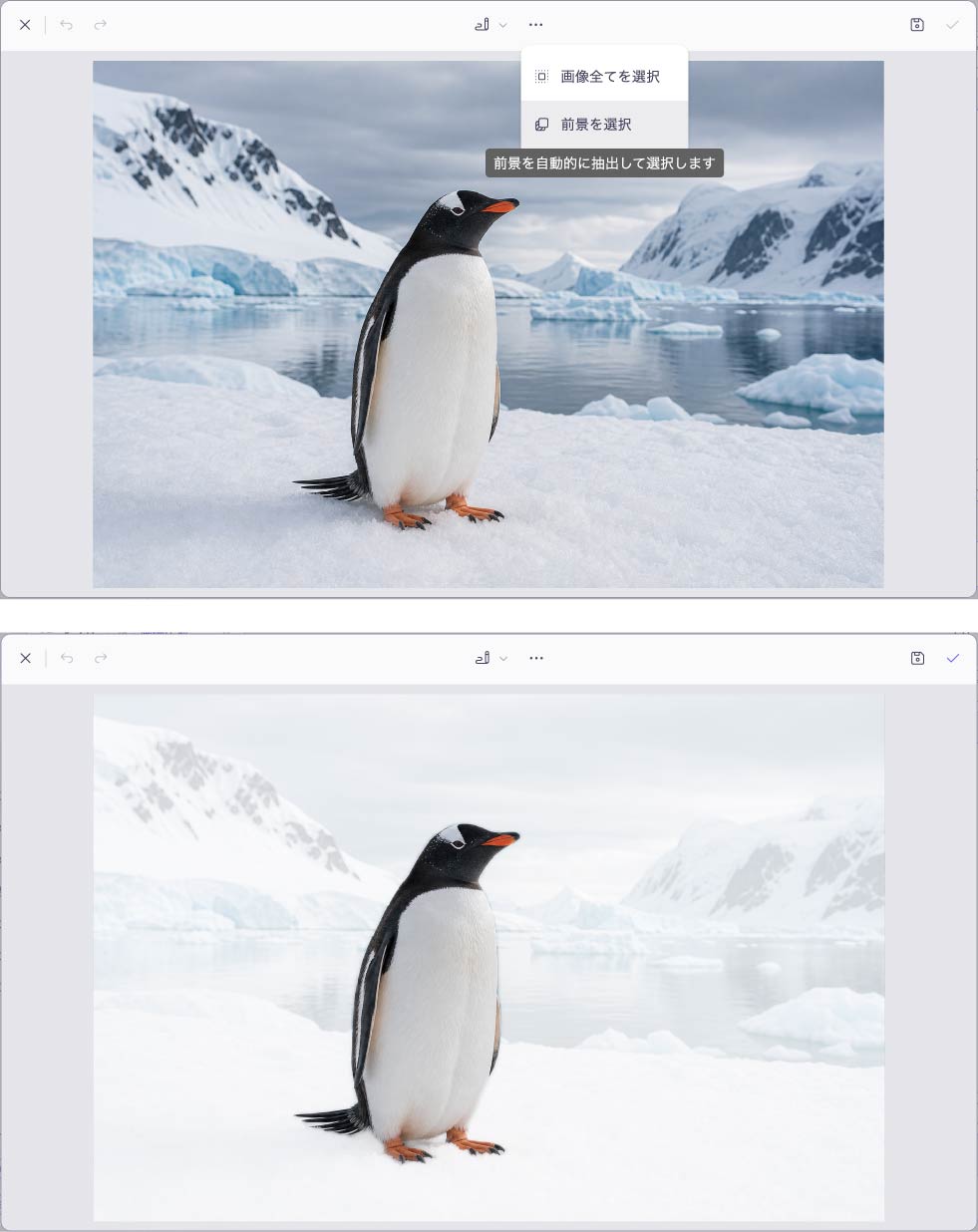Click undo arrow in lower editor

pyautogui.click(x=67, y=658)
